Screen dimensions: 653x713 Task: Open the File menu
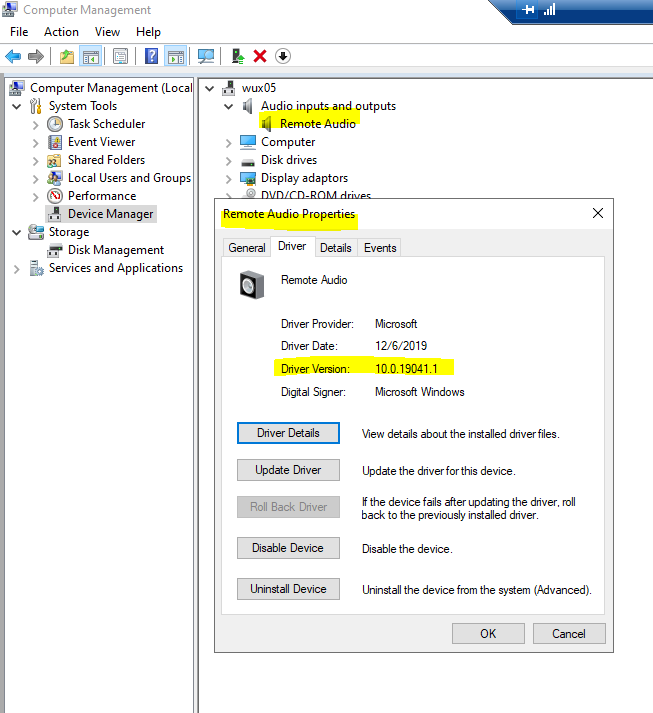[19, 32]
